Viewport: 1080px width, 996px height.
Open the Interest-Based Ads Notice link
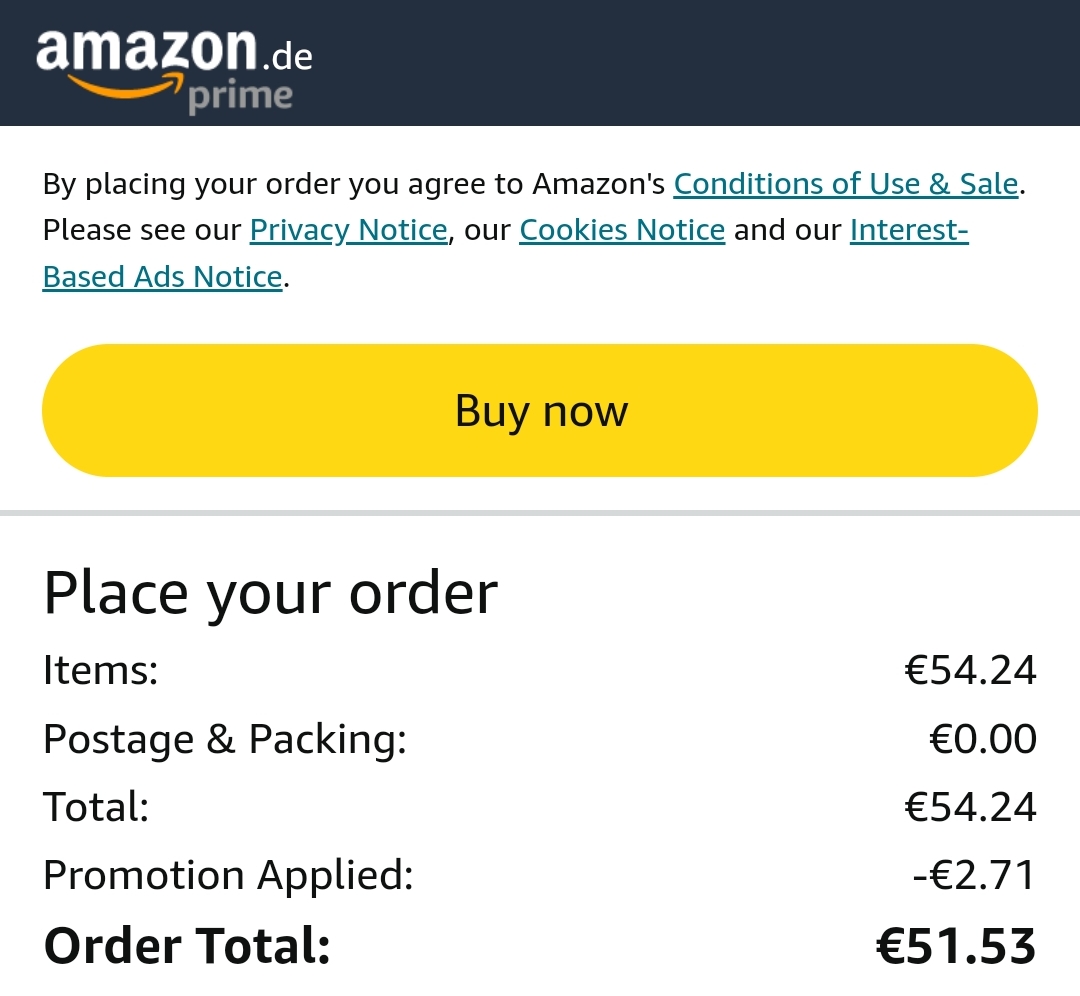point(908,230)
